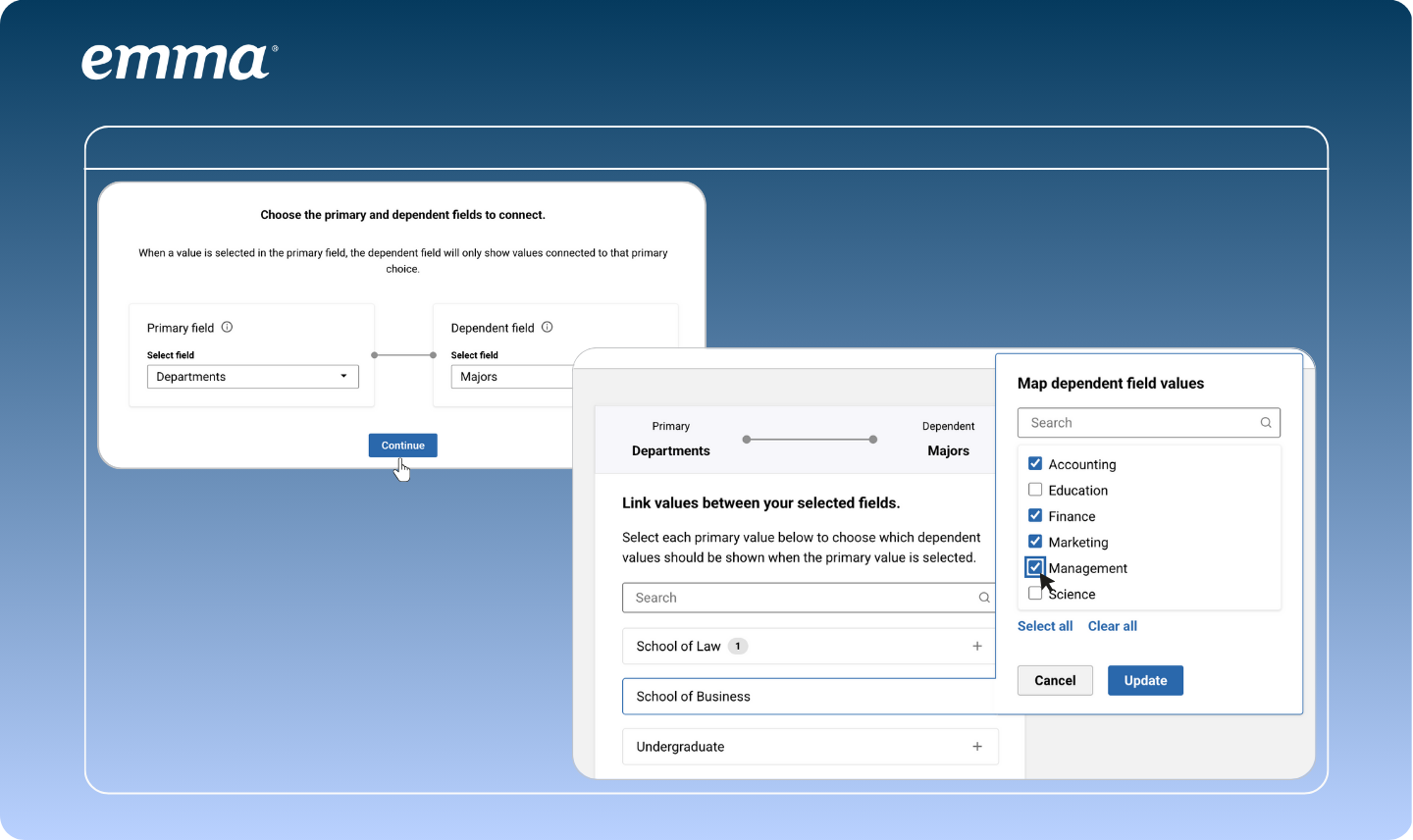The width and height of the screenshot is (1413, 840).
Task: Click the School of Law count badge
Action: click(x=738, y=646)
